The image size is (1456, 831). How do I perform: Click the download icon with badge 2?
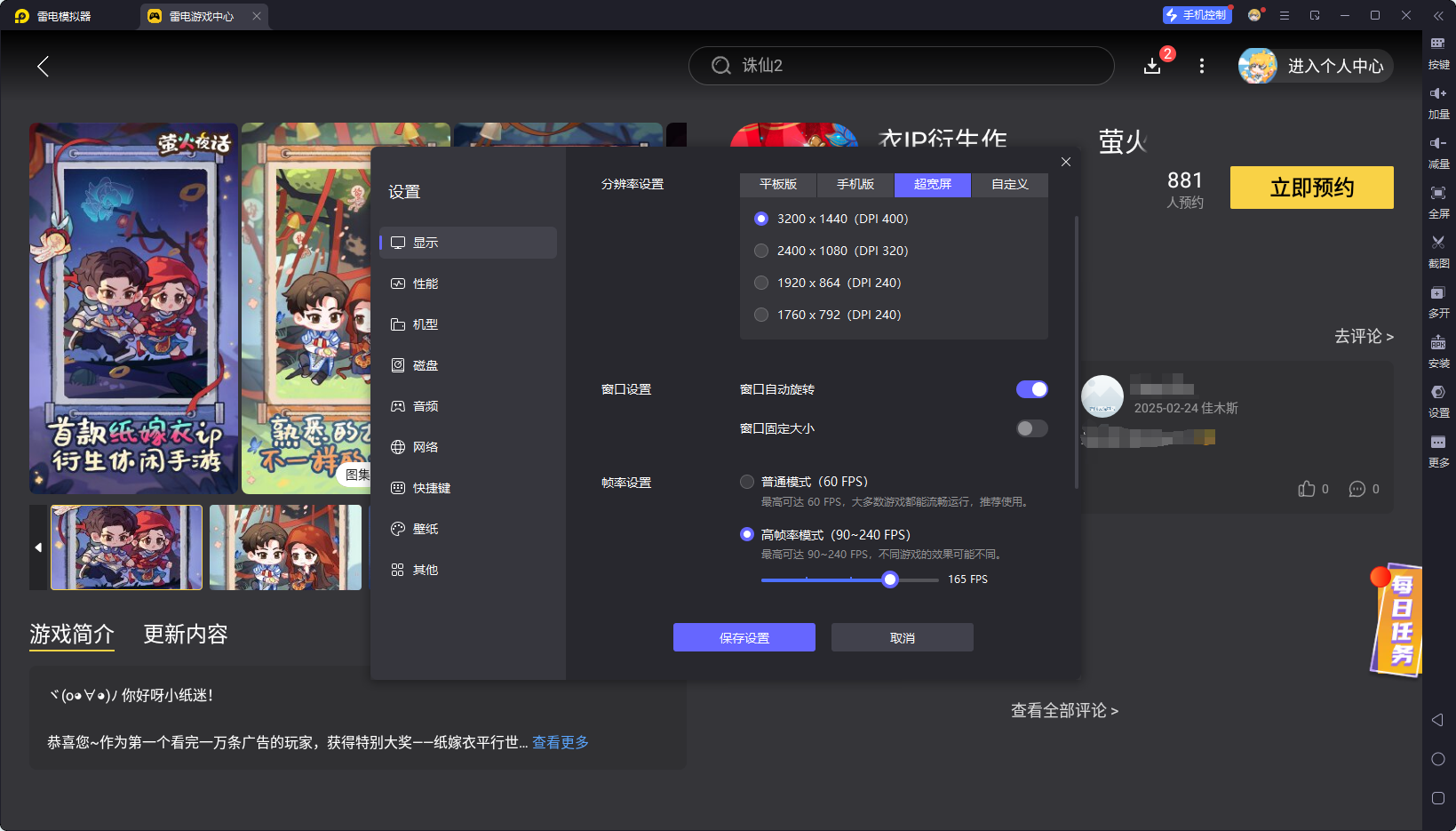(1152, 66)
